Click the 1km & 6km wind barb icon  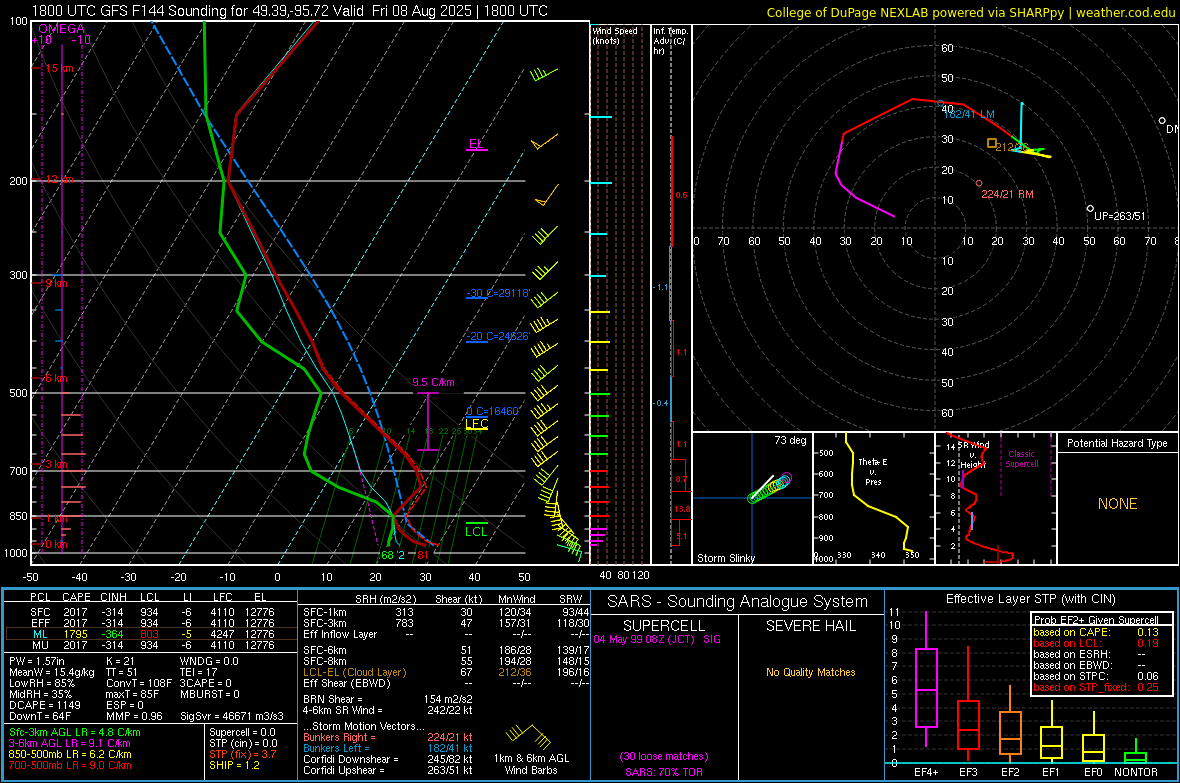pos(528,736)
